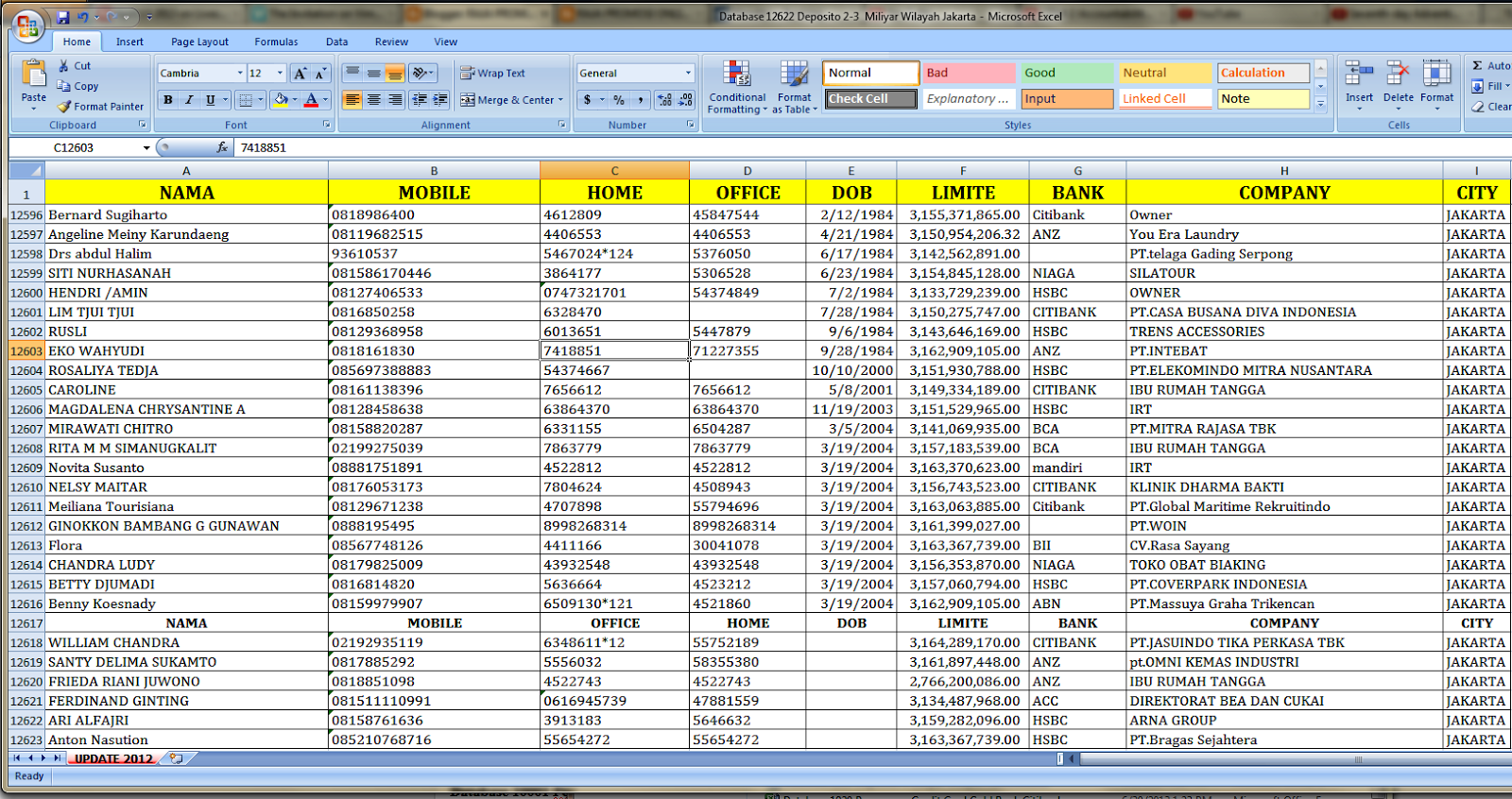Insert cells using the Cells group Insert icon

tap(1359, 74)
